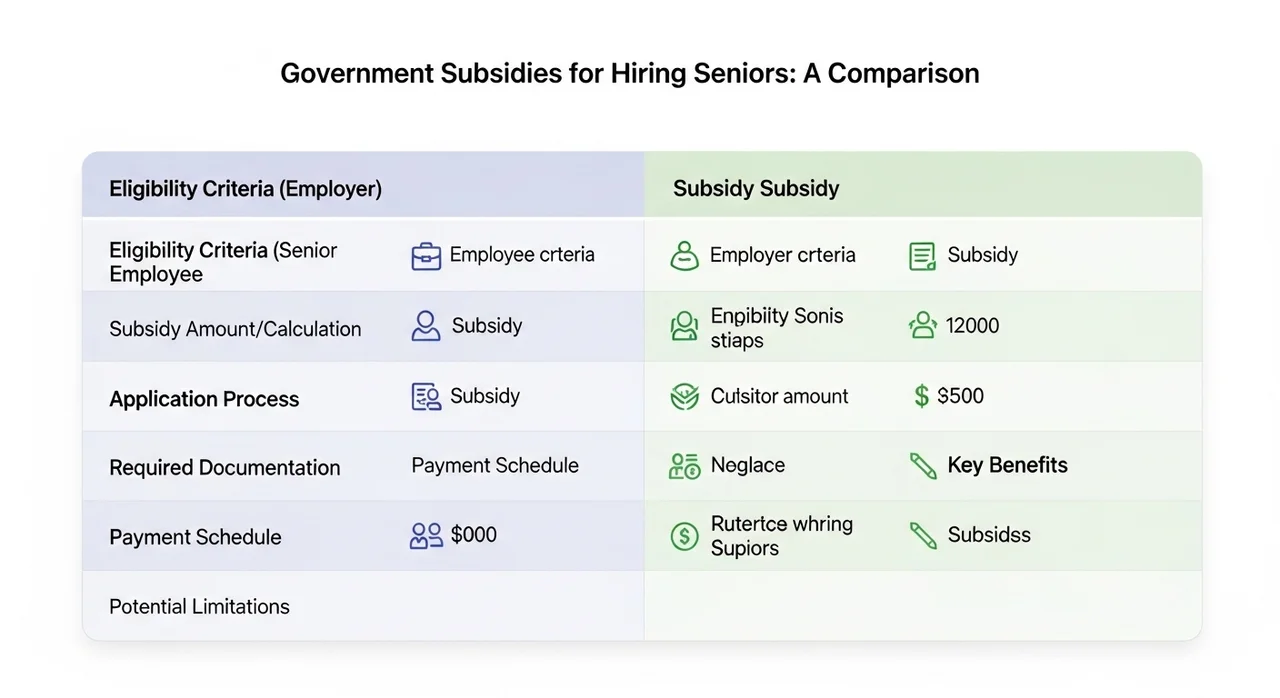Click the dollar sign icon beside $500
1280x698 pixels.
(921, 397)
